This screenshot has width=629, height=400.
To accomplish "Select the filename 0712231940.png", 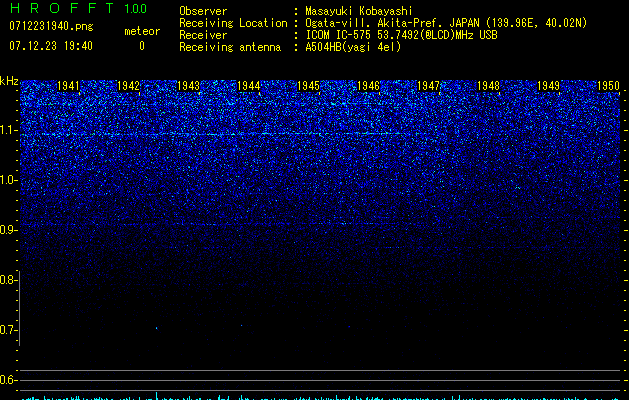I will pyautogui.click(x=51, y=26).
